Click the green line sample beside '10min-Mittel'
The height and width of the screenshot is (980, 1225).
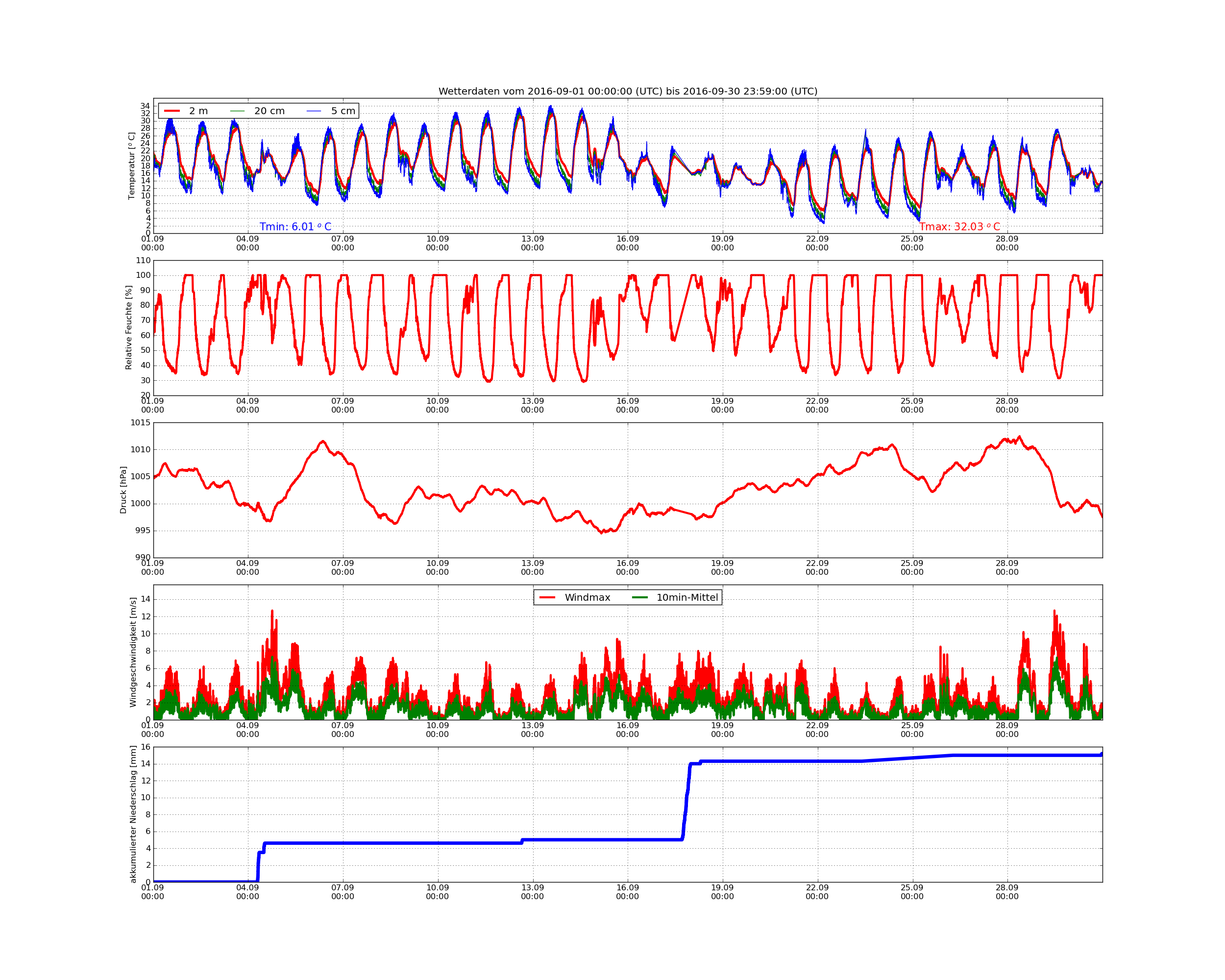coord(640,598)
